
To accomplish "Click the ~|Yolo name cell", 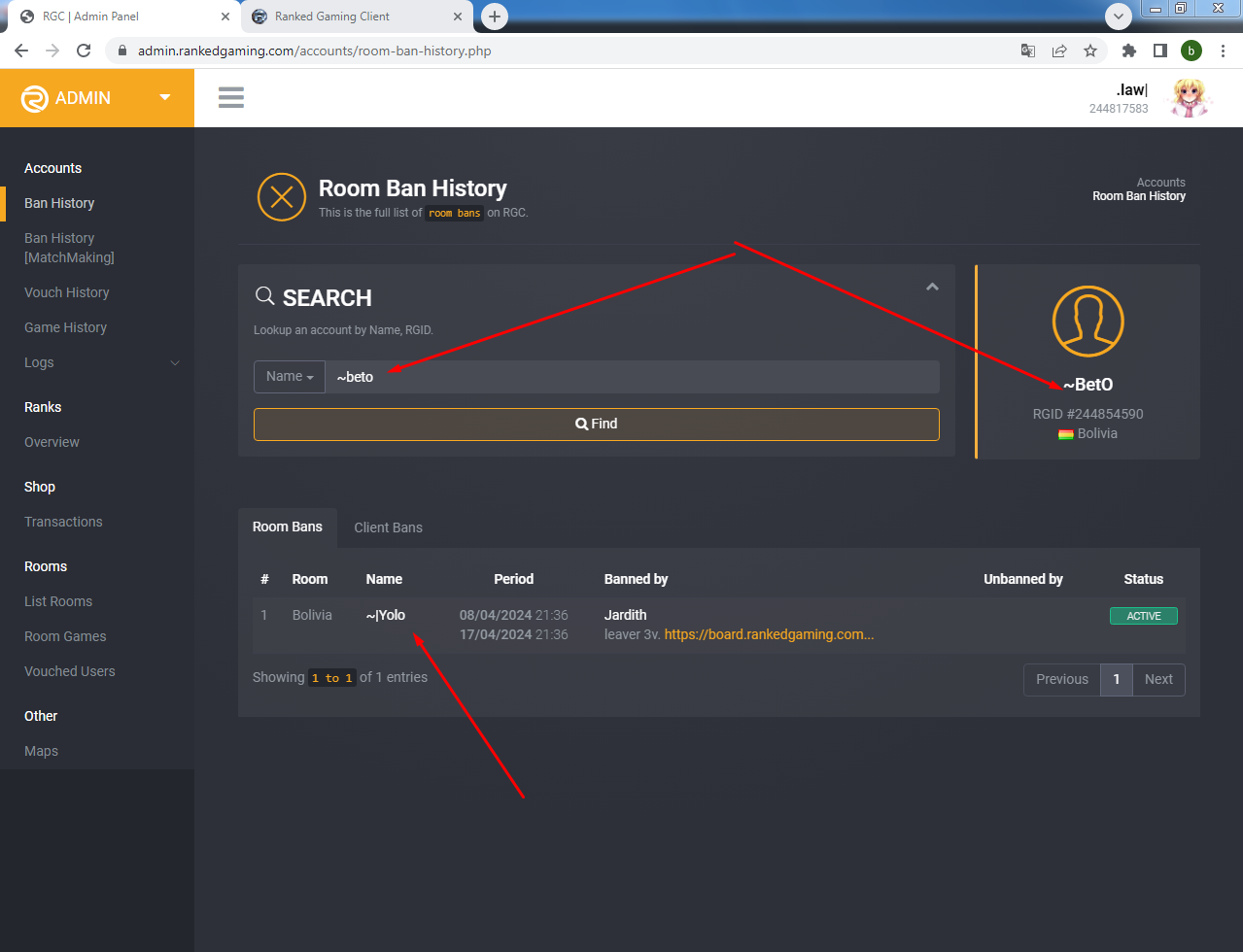I will (386, 615).
